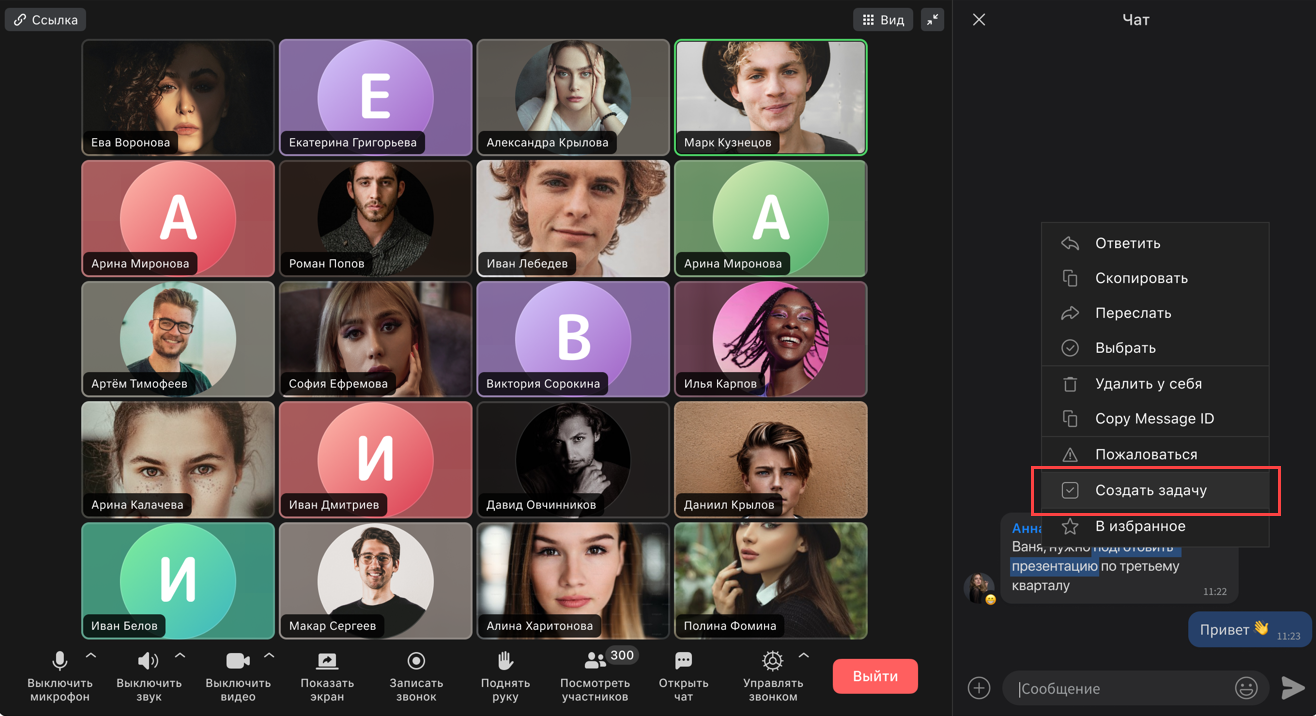Click the Сообщение text input field
The image size is (1316, 716).
1120,688
